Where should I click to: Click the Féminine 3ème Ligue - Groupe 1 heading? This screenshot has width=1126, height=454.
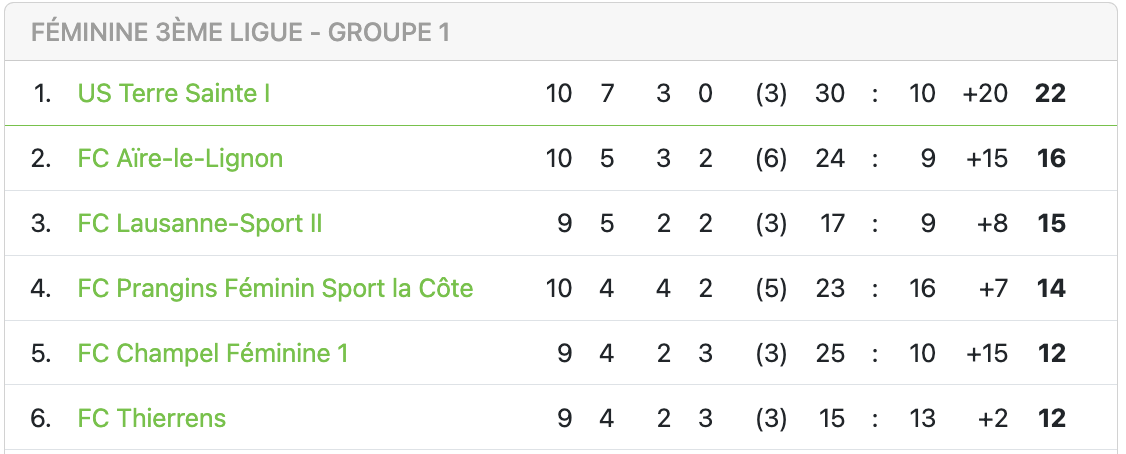point(240,33)
